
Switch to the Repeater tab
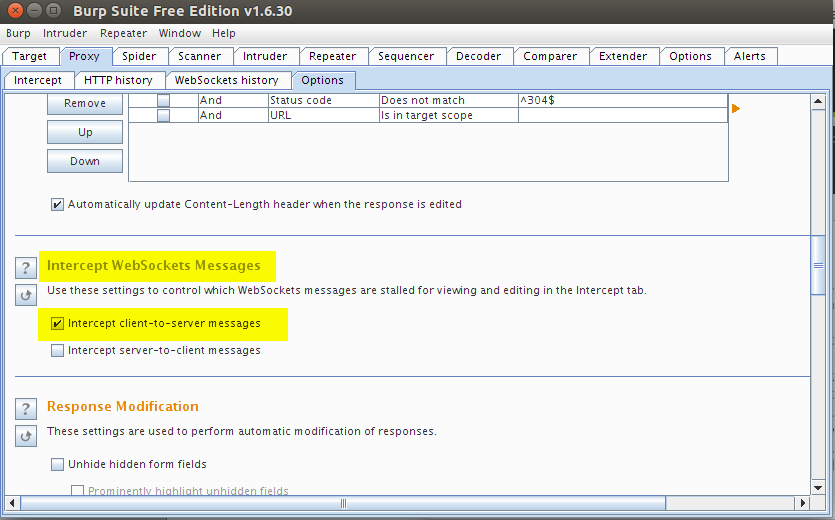pyautogui.click(x=332, y=56)
